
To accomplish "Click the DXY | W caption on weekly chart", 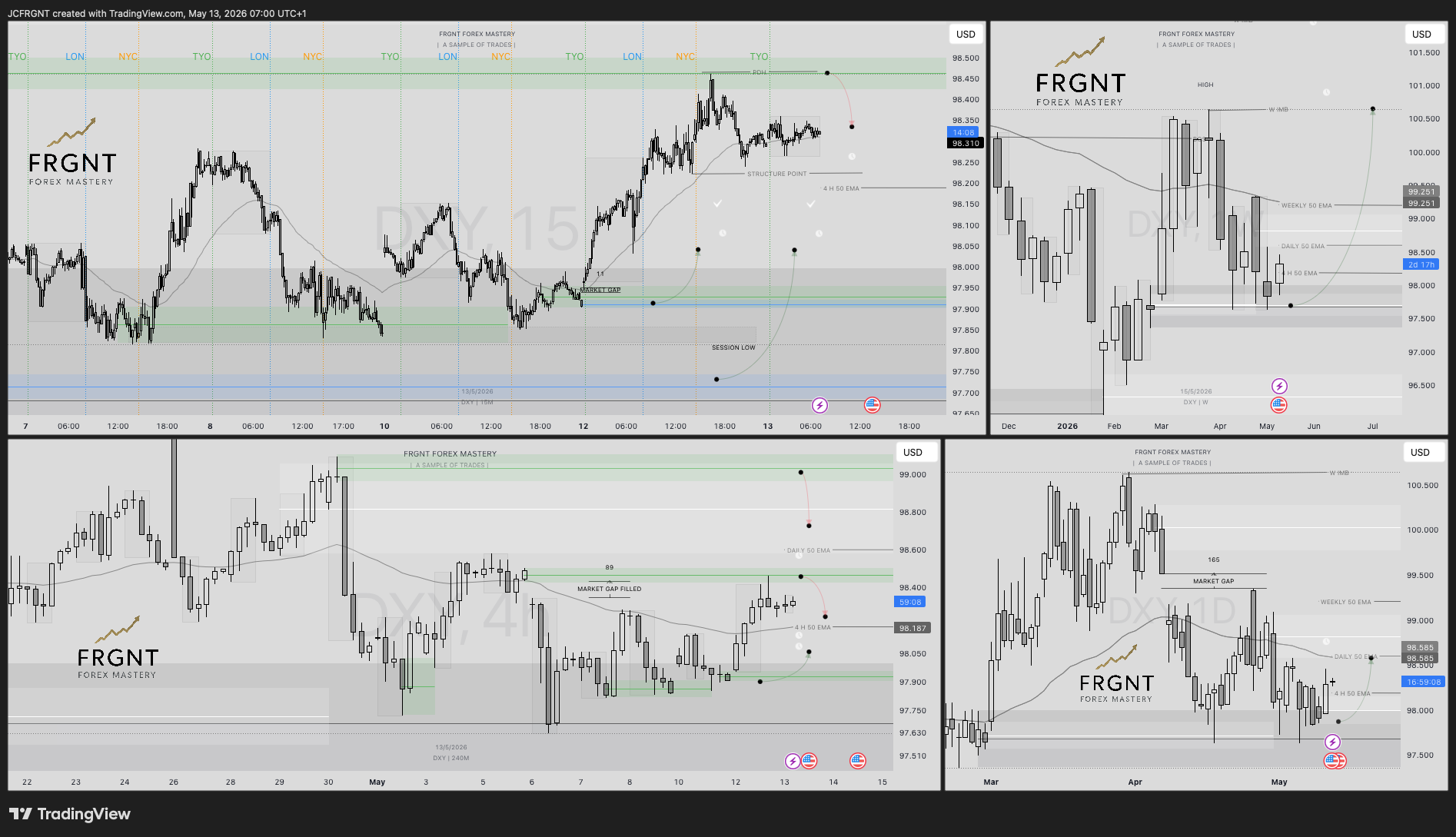I will [x=1196, y=402].
